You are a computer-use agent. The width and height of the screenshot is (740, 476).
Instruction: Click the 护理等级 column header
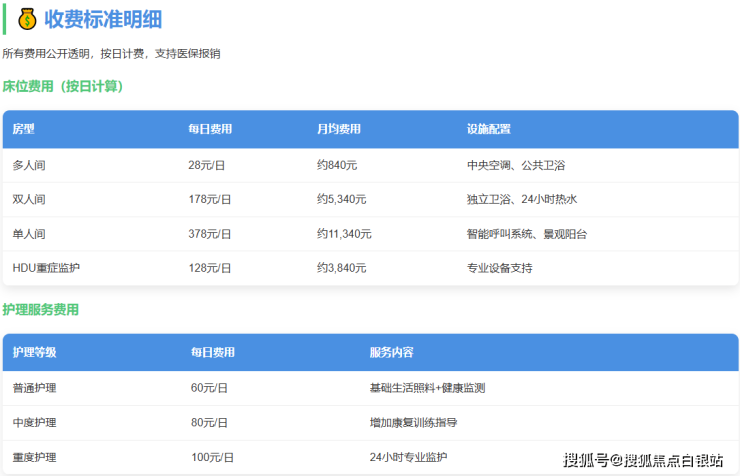pos(34,353)
